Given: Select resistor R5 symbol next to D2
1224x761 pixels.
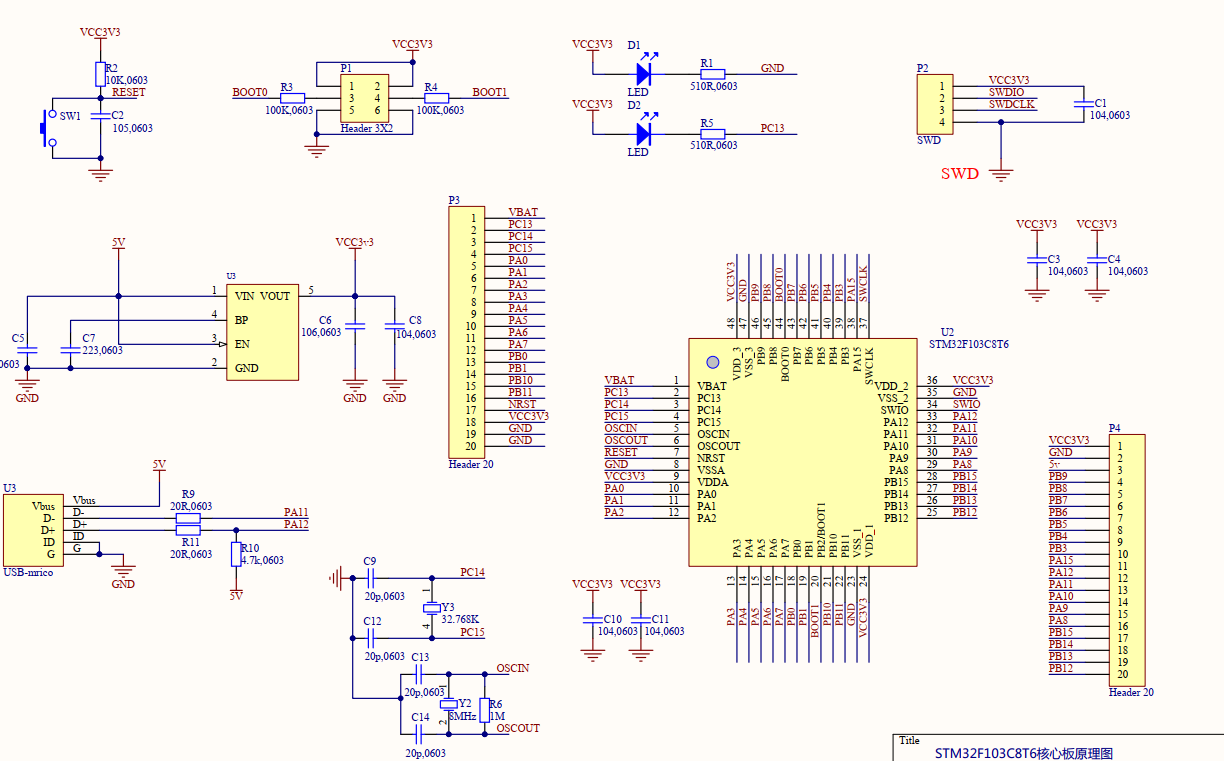Looking at the screenshot, I should pyautogui.click(x=713, y=132).
